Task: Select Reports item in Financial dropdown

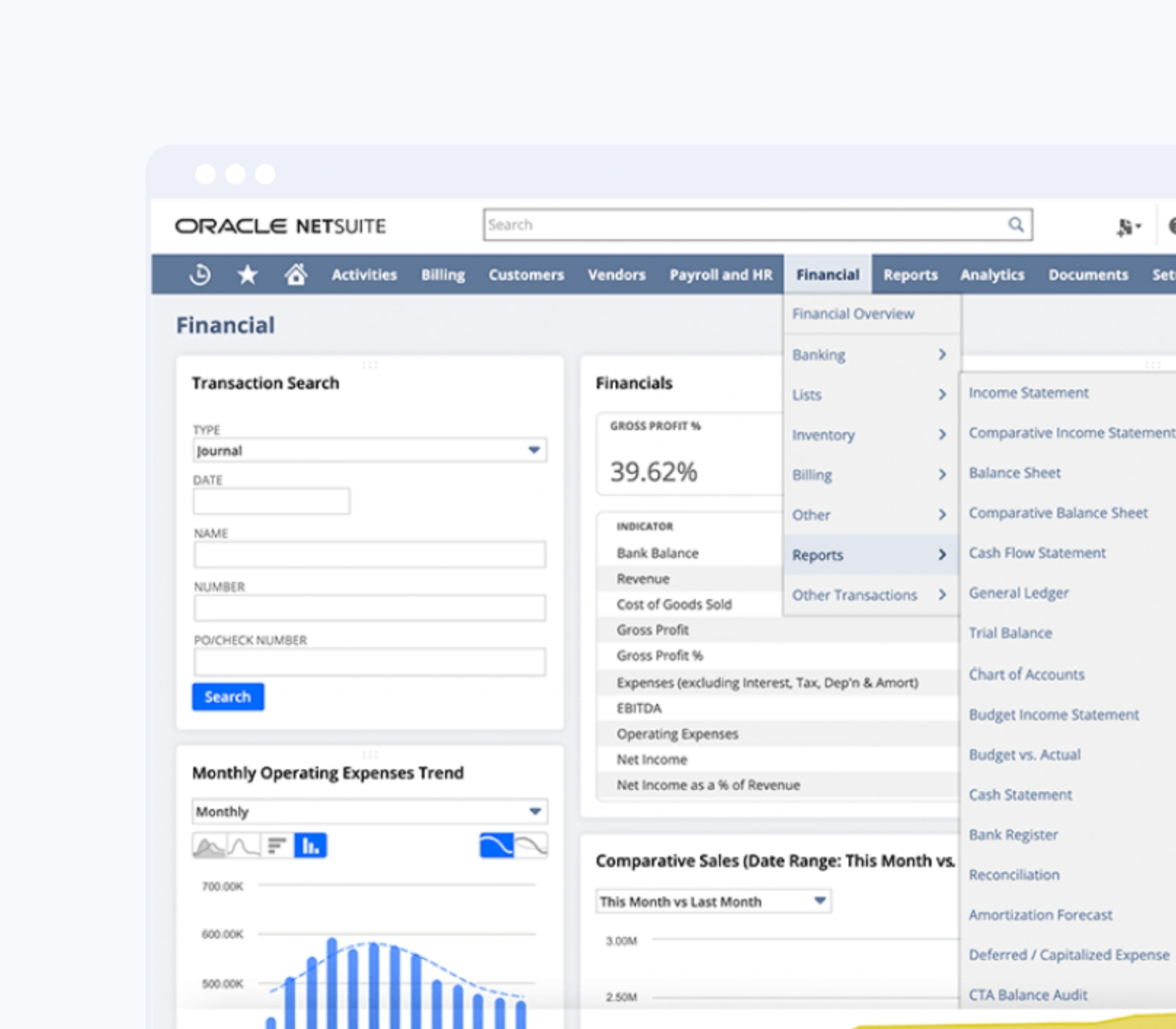Action: click(872, 555)
